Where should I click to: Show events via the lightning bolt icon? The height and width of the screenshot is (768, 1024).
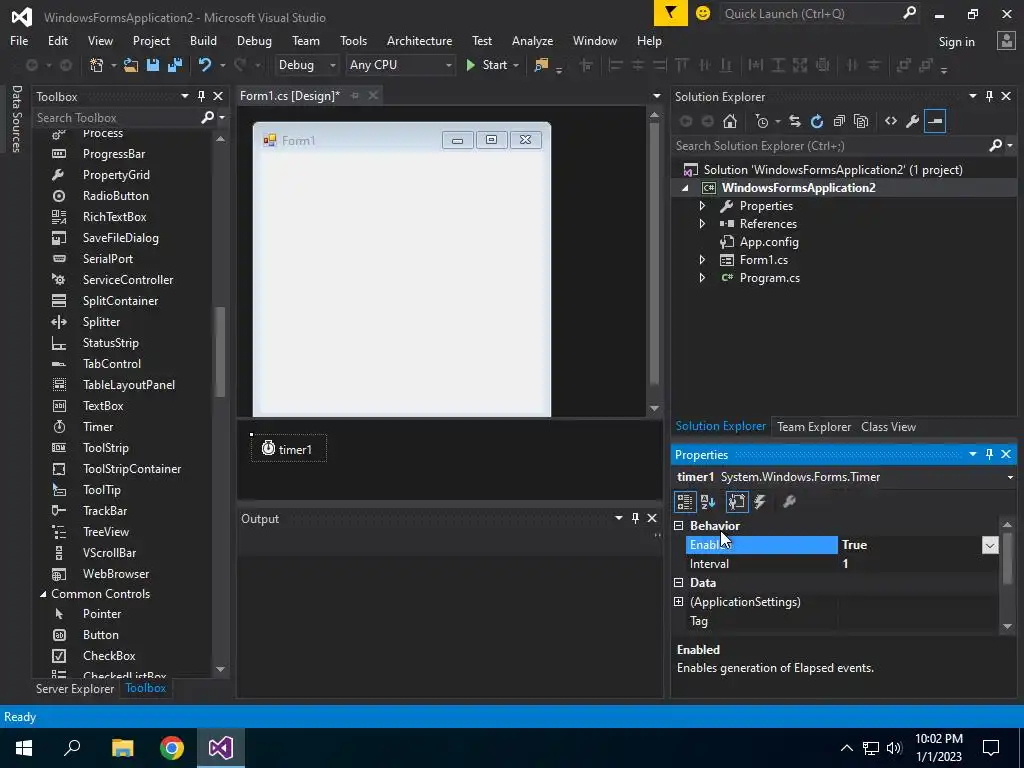pyautogui.click(x=760, y=502)
